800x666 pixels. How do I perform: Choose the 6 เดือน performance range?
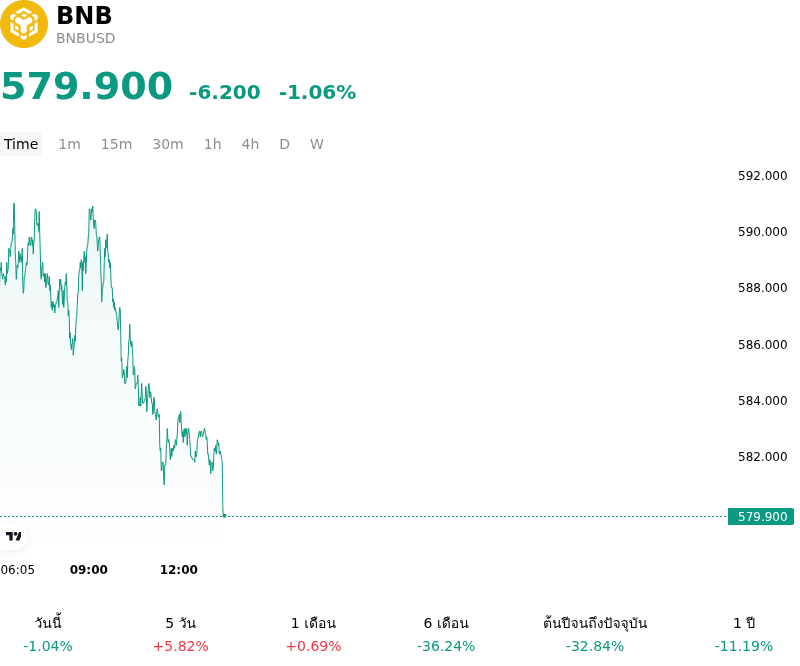click(x=446, y=634)
